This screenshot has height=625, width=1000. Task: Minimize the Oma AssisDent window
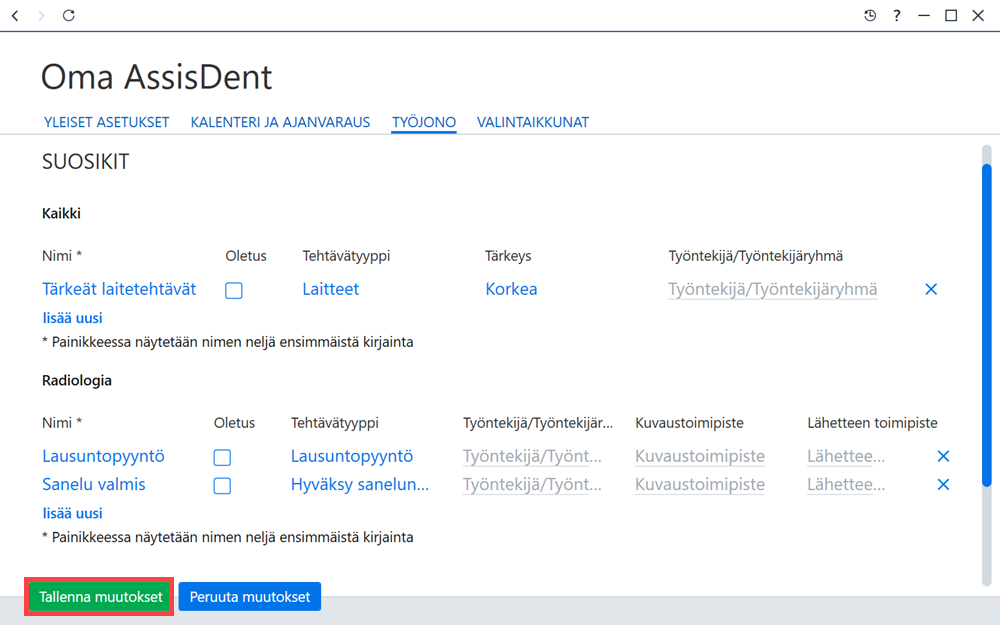pyautogui.click(x=924, y=15)
